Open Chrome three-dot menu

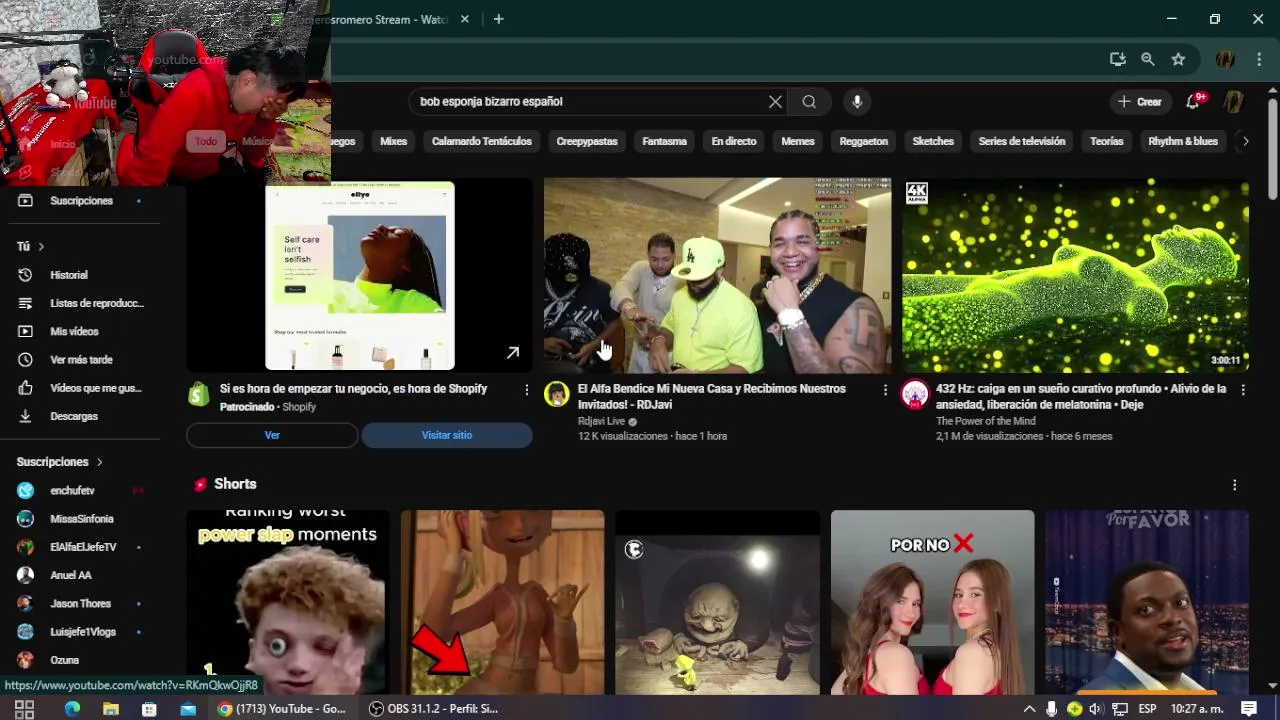1259,59
